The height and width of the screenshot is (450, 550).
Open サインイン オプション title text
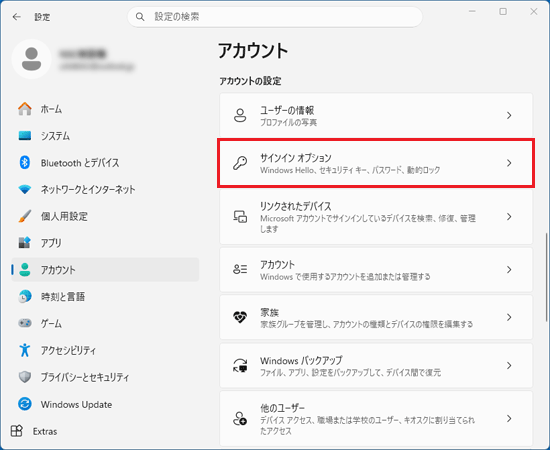click(x=296, y=158)
